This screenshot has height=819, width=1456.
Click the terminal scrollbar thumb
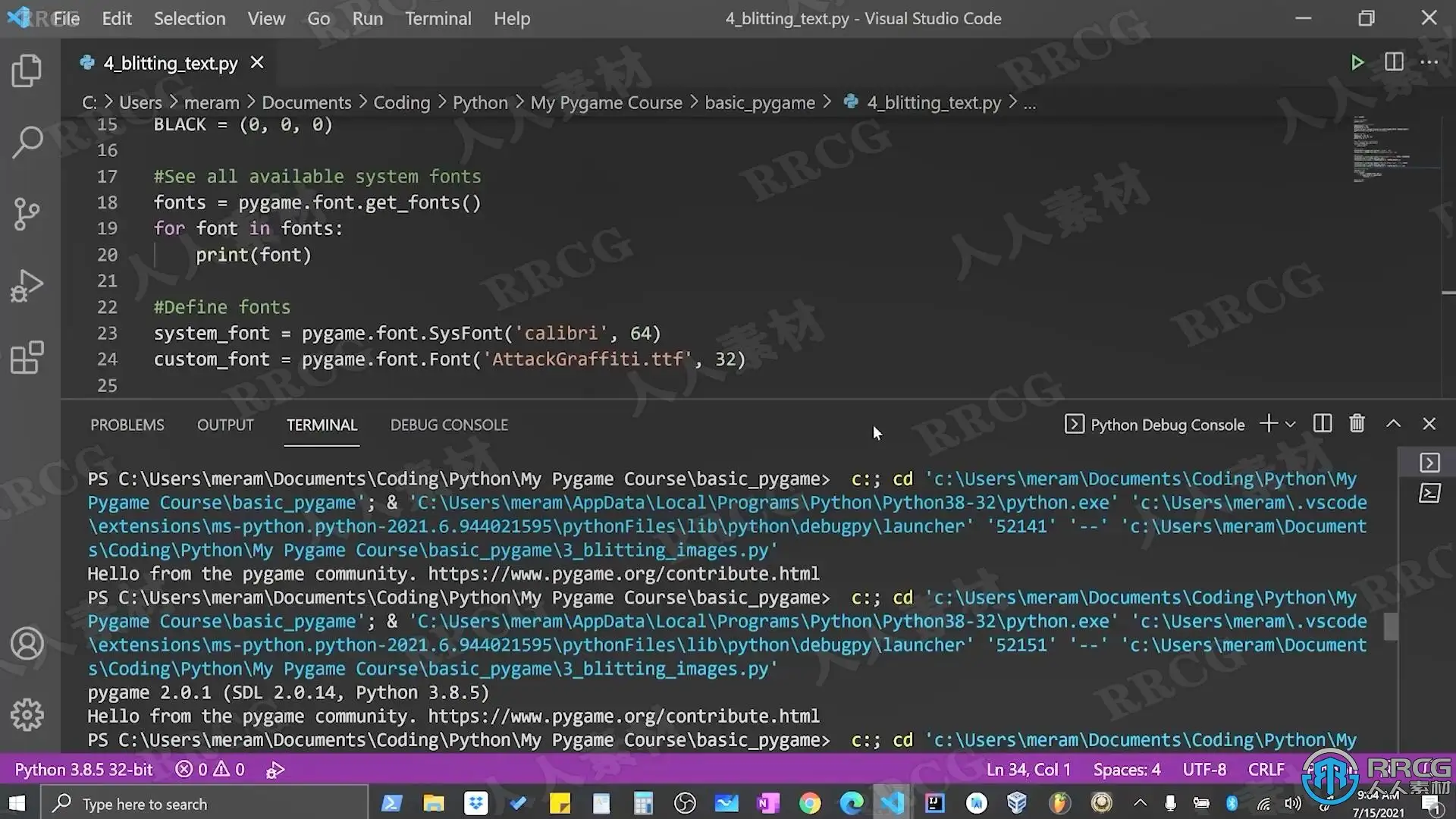[x=1390, y=626]
